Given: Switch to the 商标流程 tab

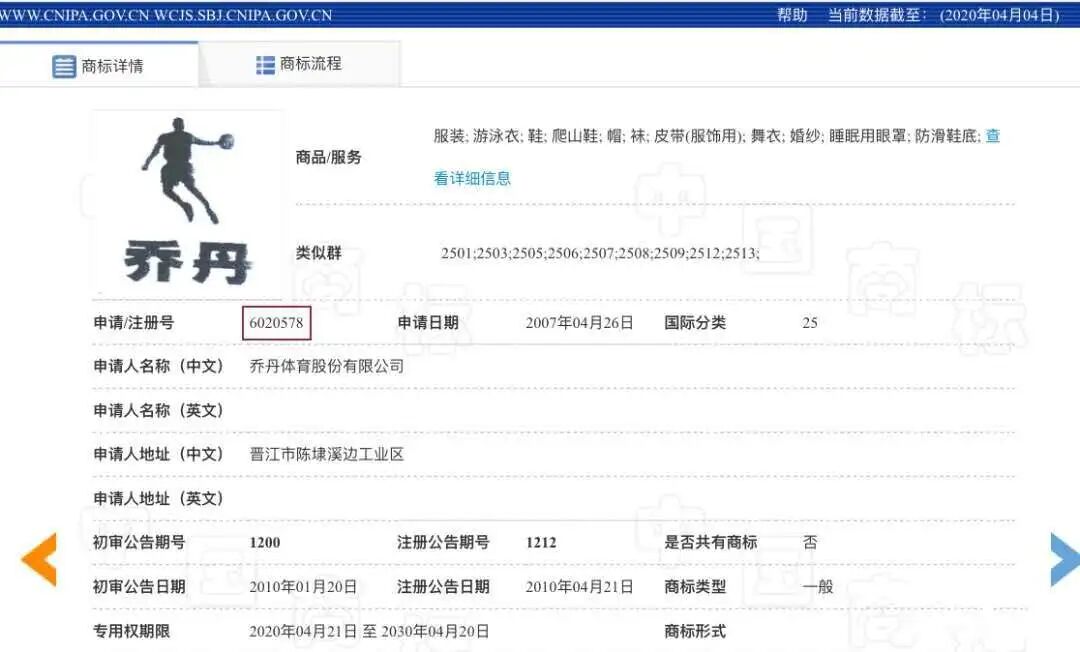Looking at the screenshot, I should pos(299,64).
